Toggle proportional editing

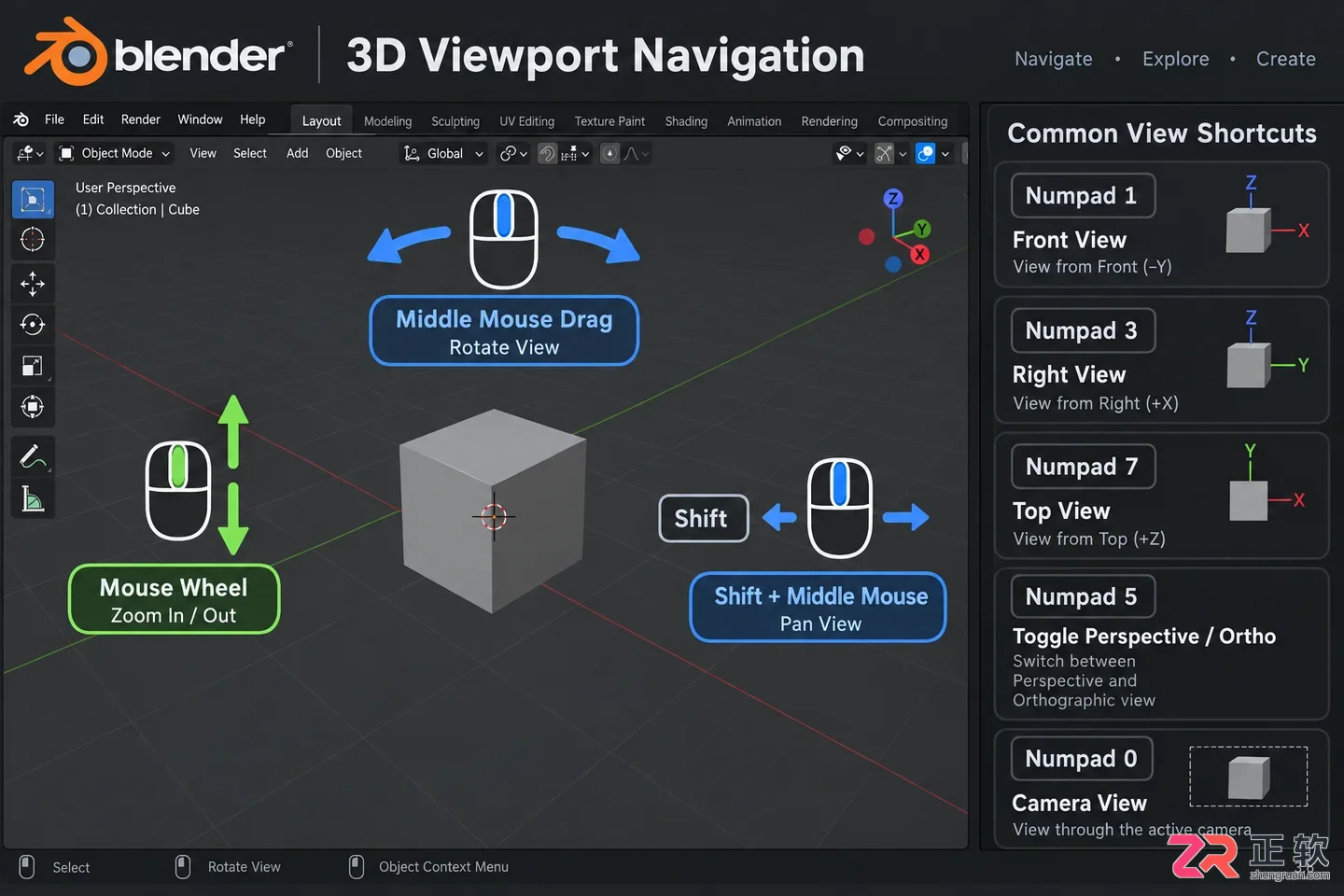pyautogui.click(x=609, y=153)
